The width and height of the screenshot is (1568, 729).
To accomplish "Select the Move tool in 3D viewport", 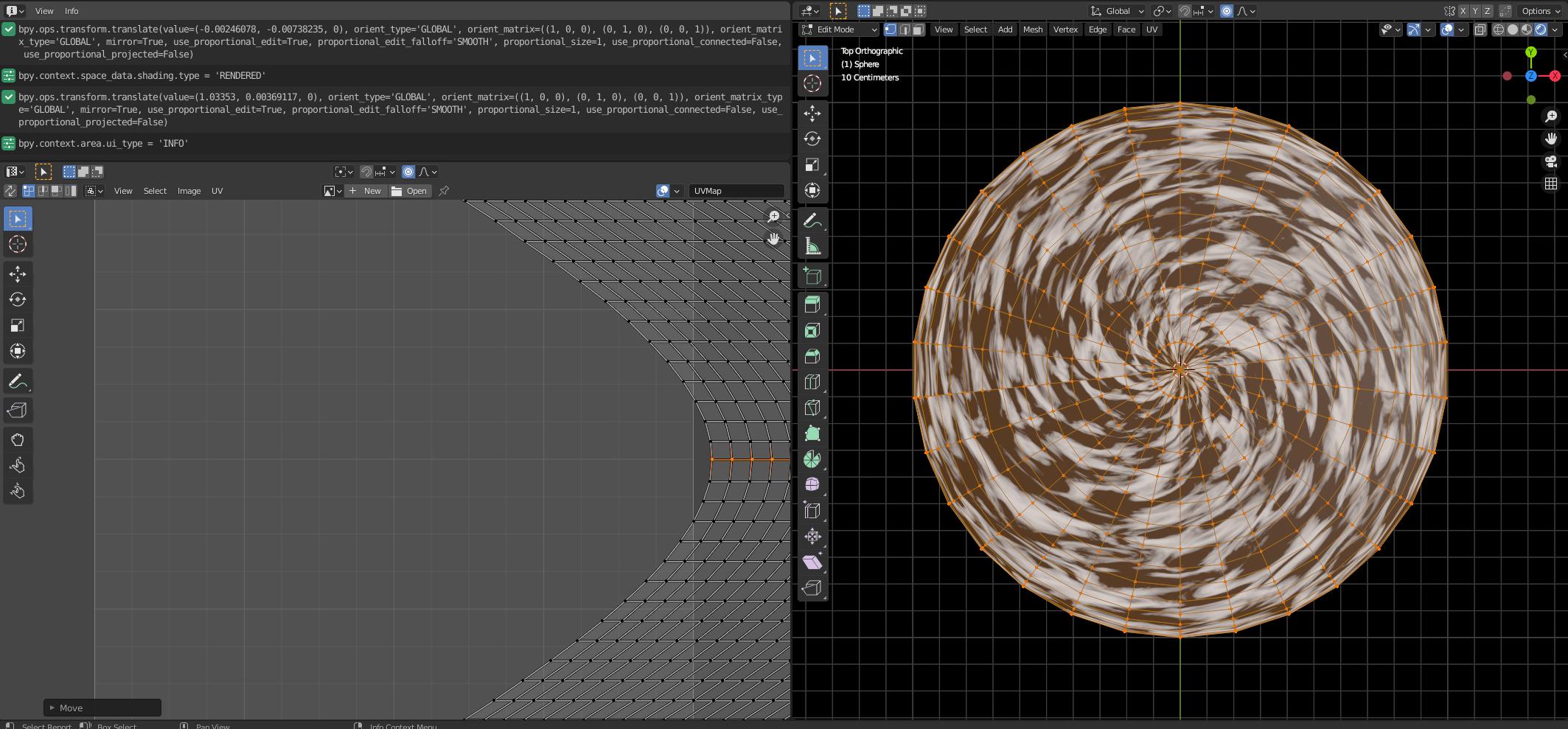I will (812, 113).
